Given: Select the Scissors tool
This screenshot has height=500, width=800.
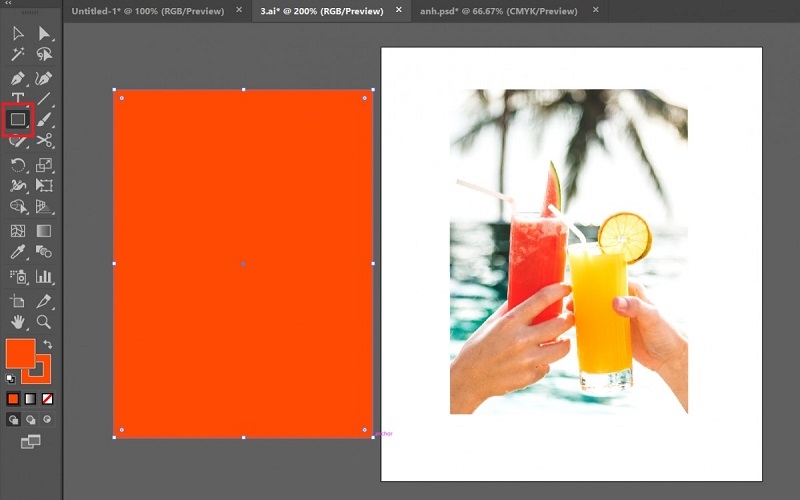Looking at the screenshot, I should click(44, 141).
